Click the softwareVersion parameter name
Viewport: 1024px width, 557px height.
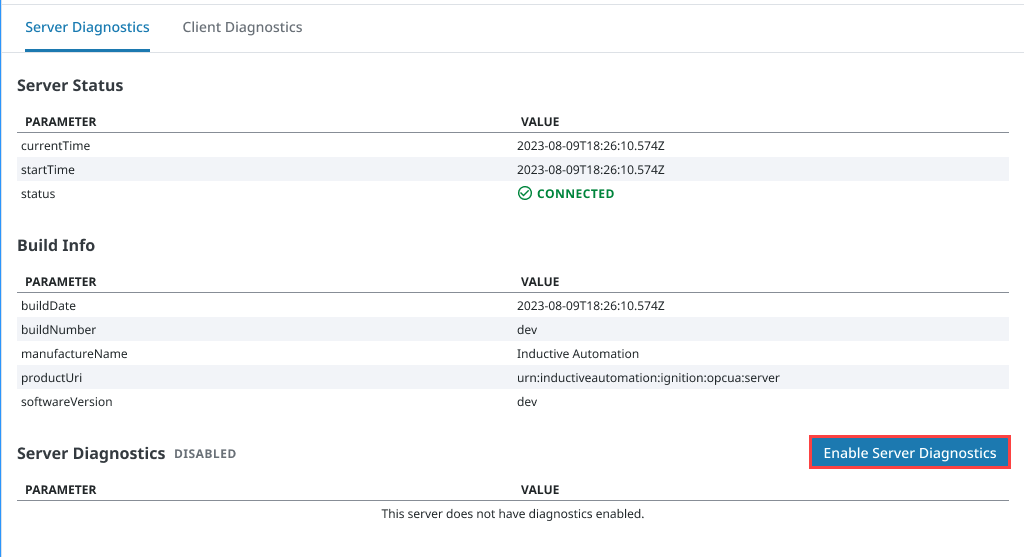click(x=67, y=402)
